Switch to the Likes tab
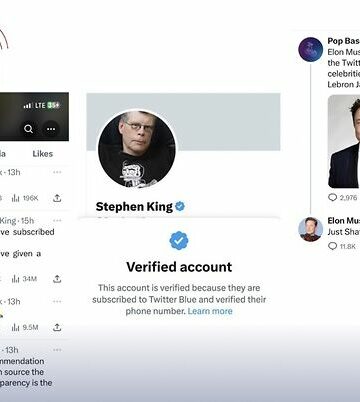Image resolution: width=360 pixels, height=402 pixels. [x=43, y=154]
